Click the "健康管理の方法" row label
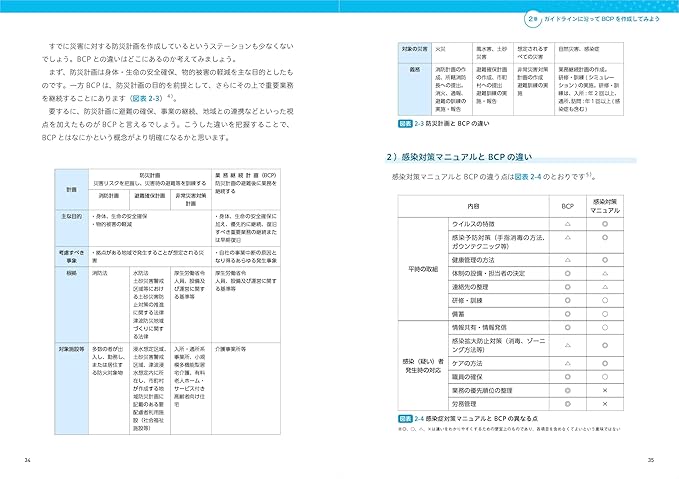679x479 pixels. (473, 260)
